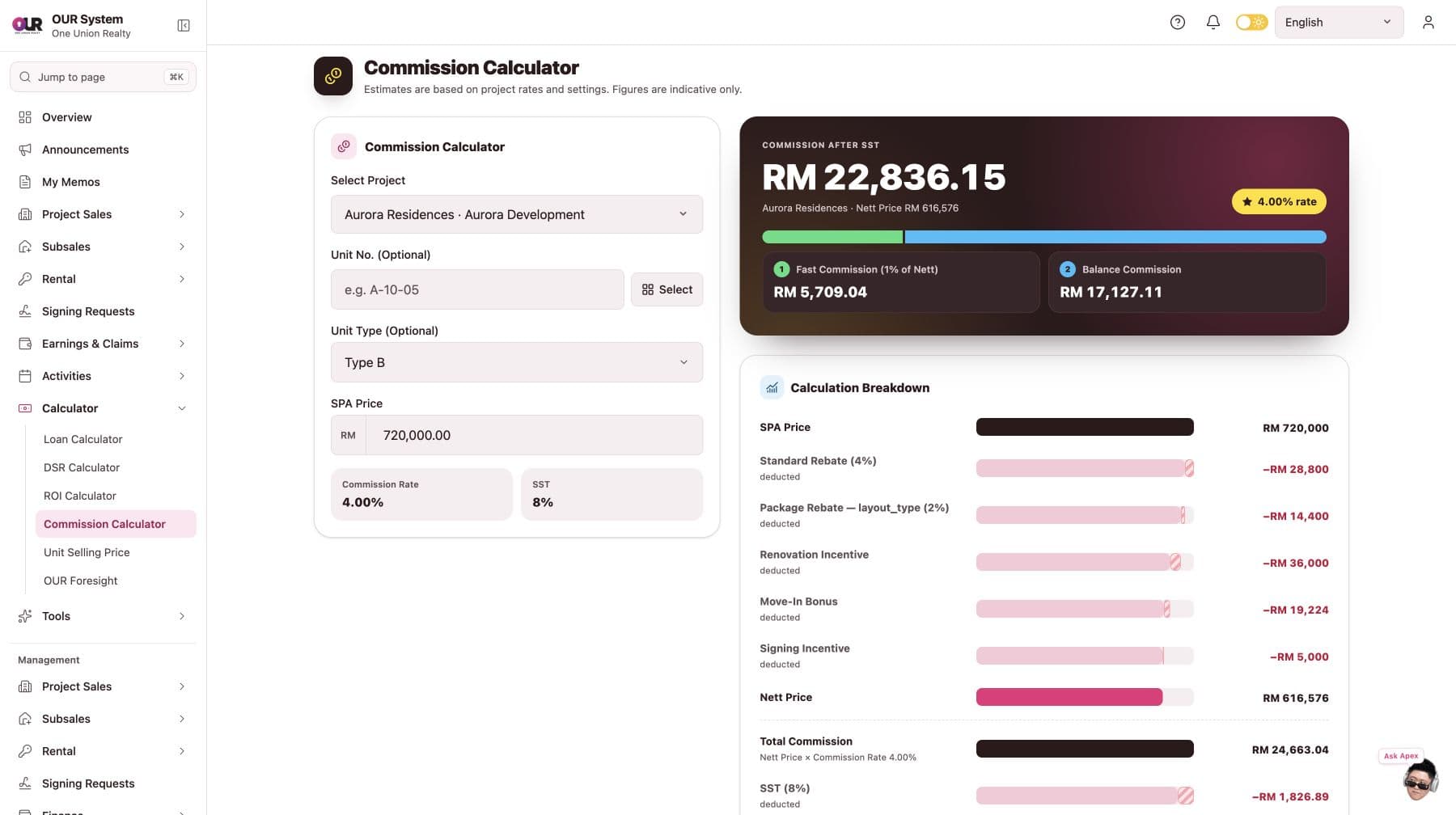This screenshot has width=1456, height=815.
Task: Open the English language dropdown
Action: pyautogui.click(x=1339, y=23)
